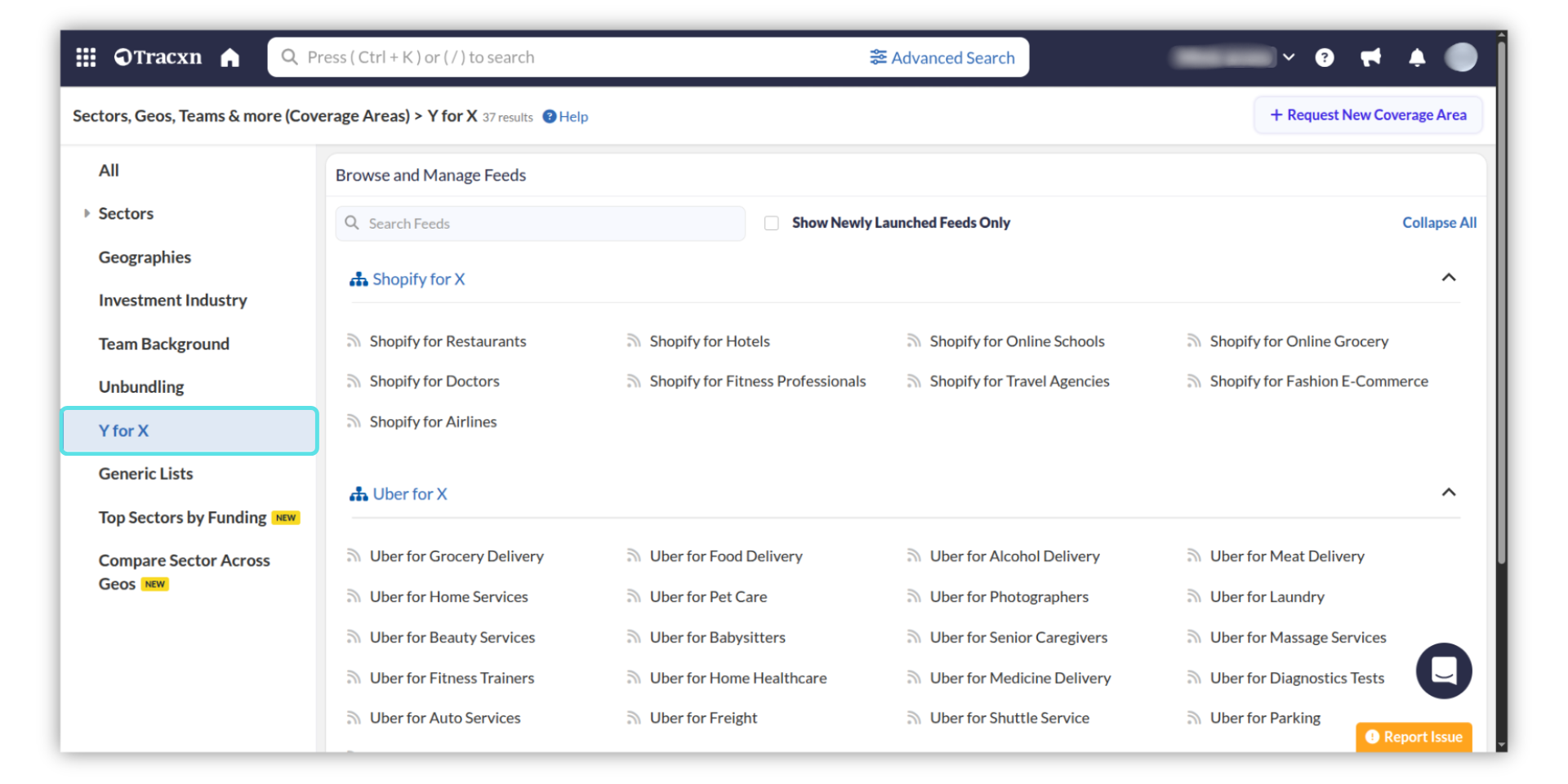1568x784 pixels.
Task: Click feed icon beside Shopify for Restaurants
Action: 354,341
